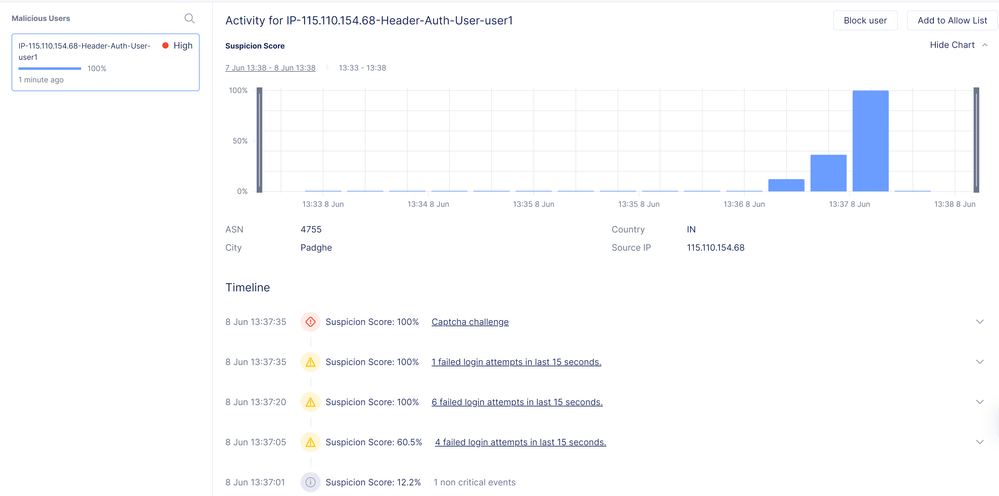999x496 pixels.
Task: Expand the 1 failed login attempts entry
Action: click(x=980, y=362)
